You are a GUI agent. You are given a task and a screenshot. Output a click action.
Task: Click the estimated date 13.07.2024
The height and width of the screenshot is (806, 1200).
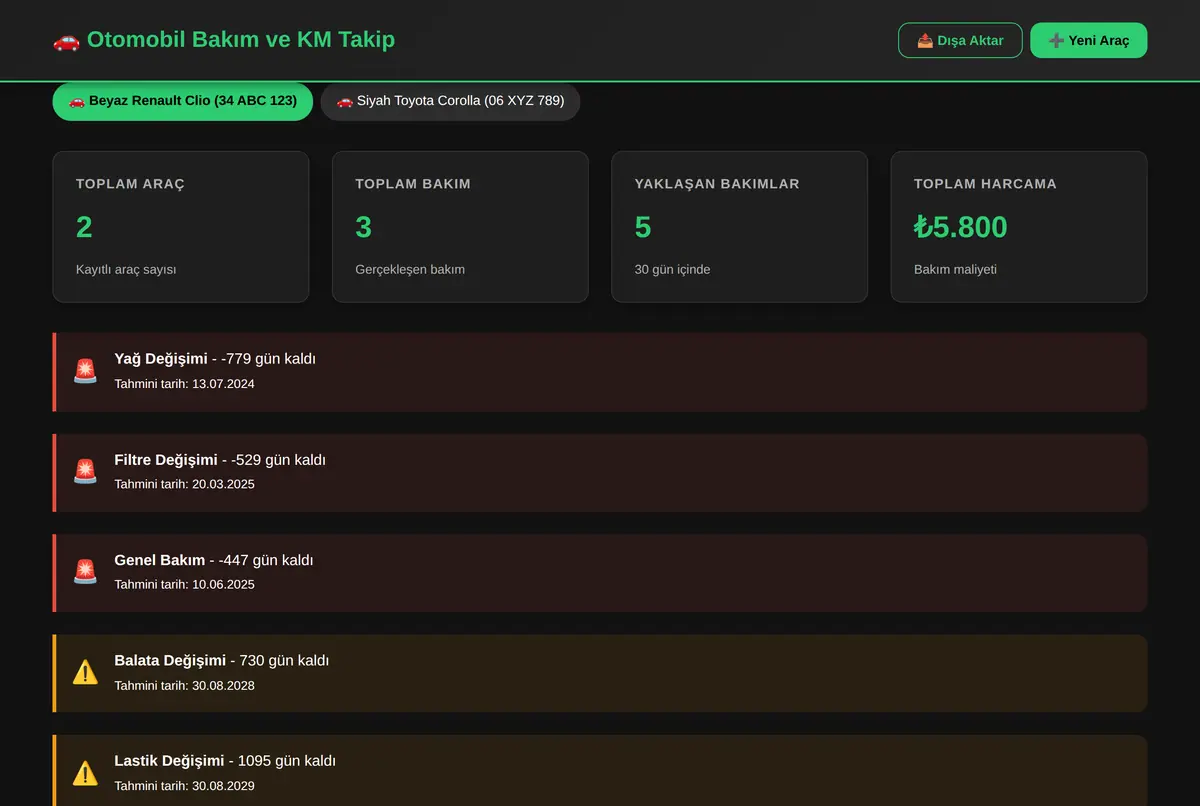pyautogui.click(x=223, y=384)
